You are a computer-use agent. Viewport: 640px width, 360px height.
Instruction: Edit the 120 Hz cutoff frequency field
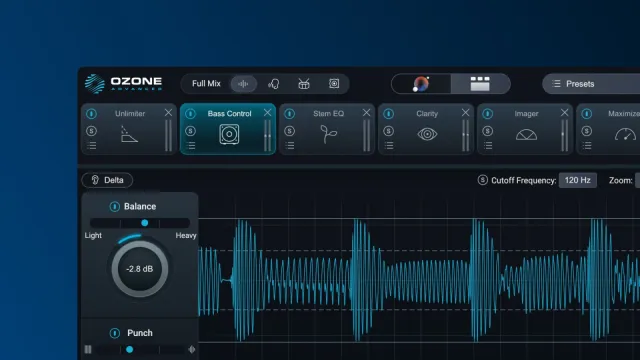[578, 180]
